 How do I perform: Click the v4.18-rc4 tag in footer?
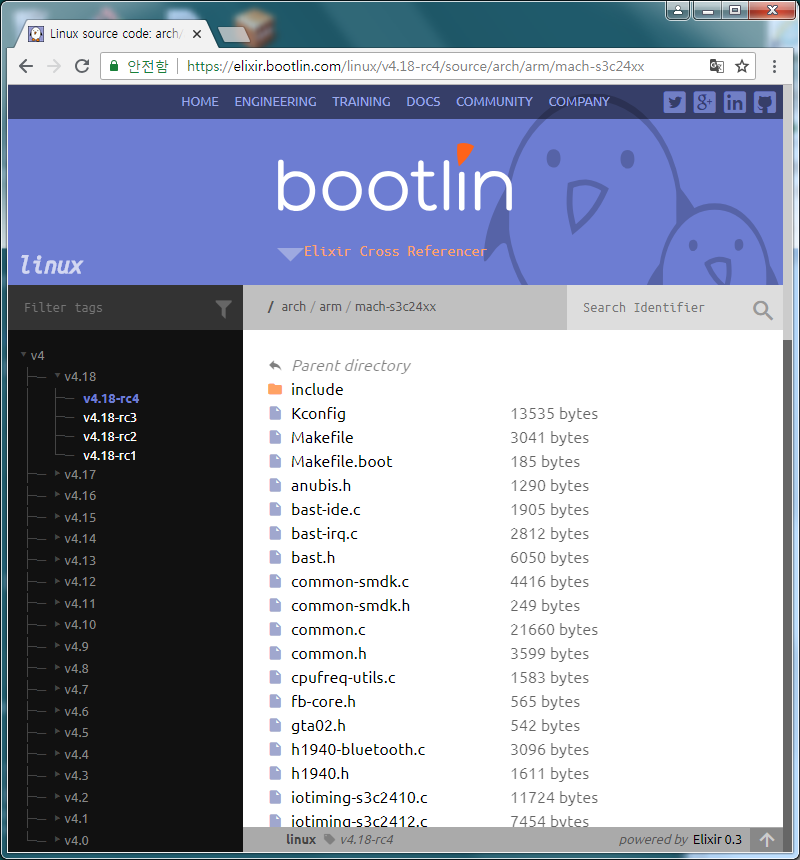(366, 840)
